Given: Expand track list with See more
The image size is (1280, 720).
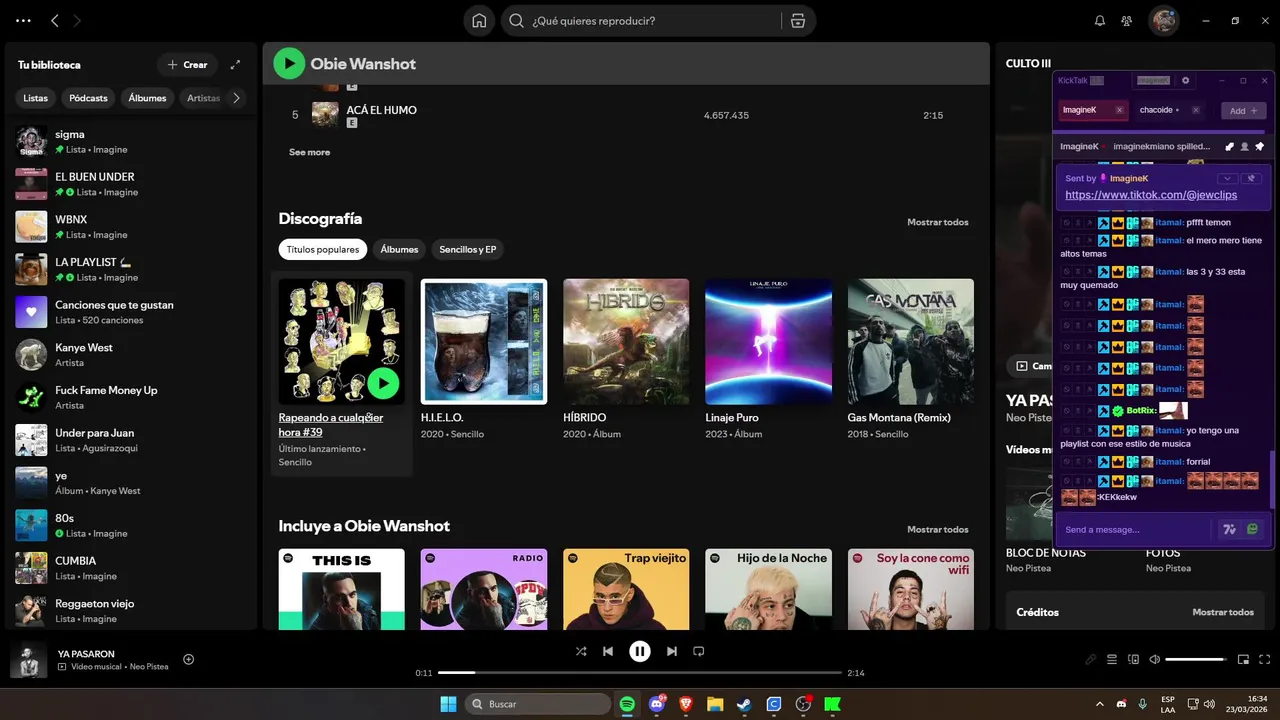Looking at the screenshot, I should [x=309, y=152].
